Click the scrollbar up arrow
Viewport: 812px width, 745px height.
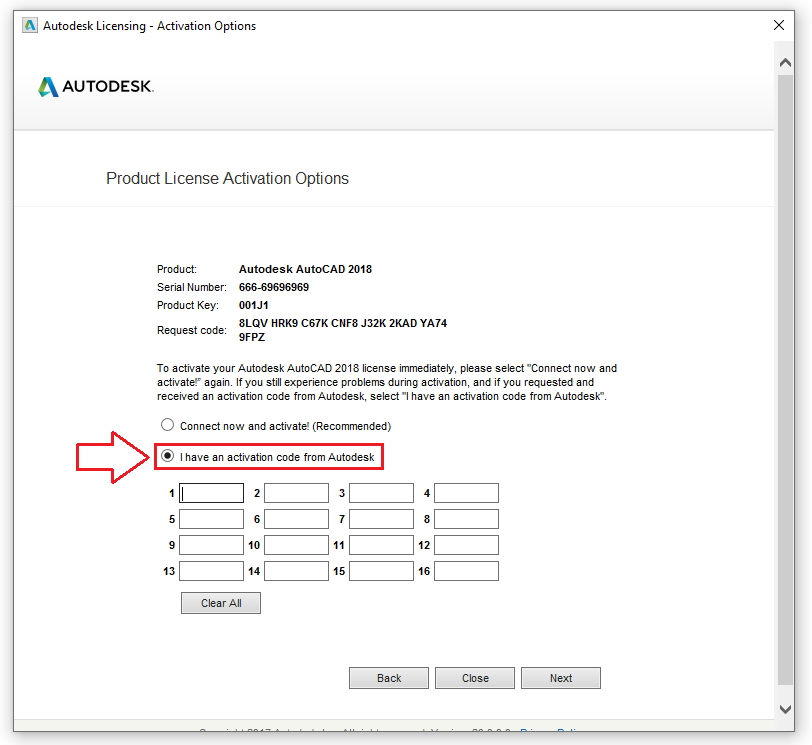(785, 63)
